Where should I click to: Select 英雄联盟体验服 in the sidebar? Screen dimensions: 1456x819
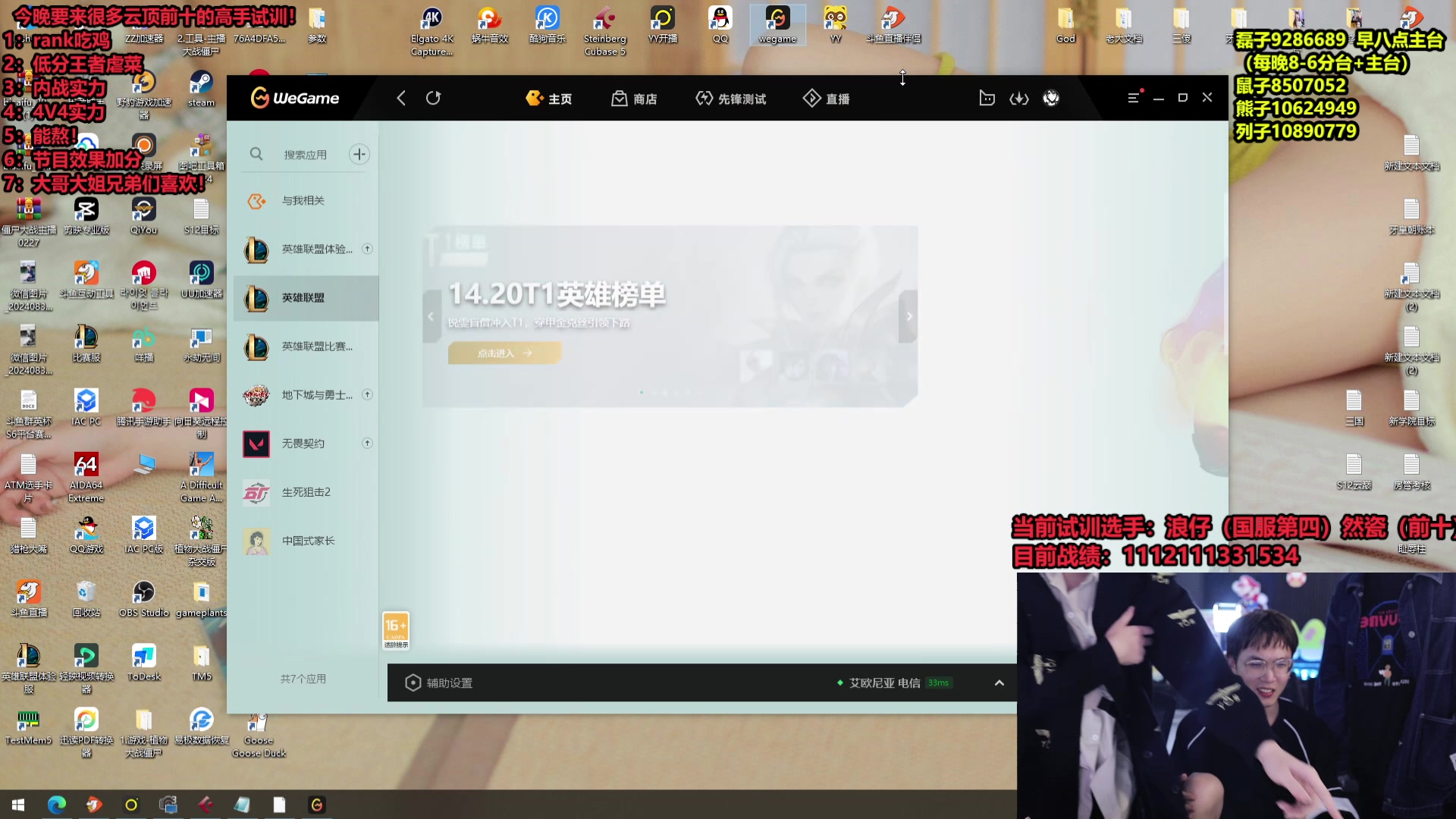point(306,249)
